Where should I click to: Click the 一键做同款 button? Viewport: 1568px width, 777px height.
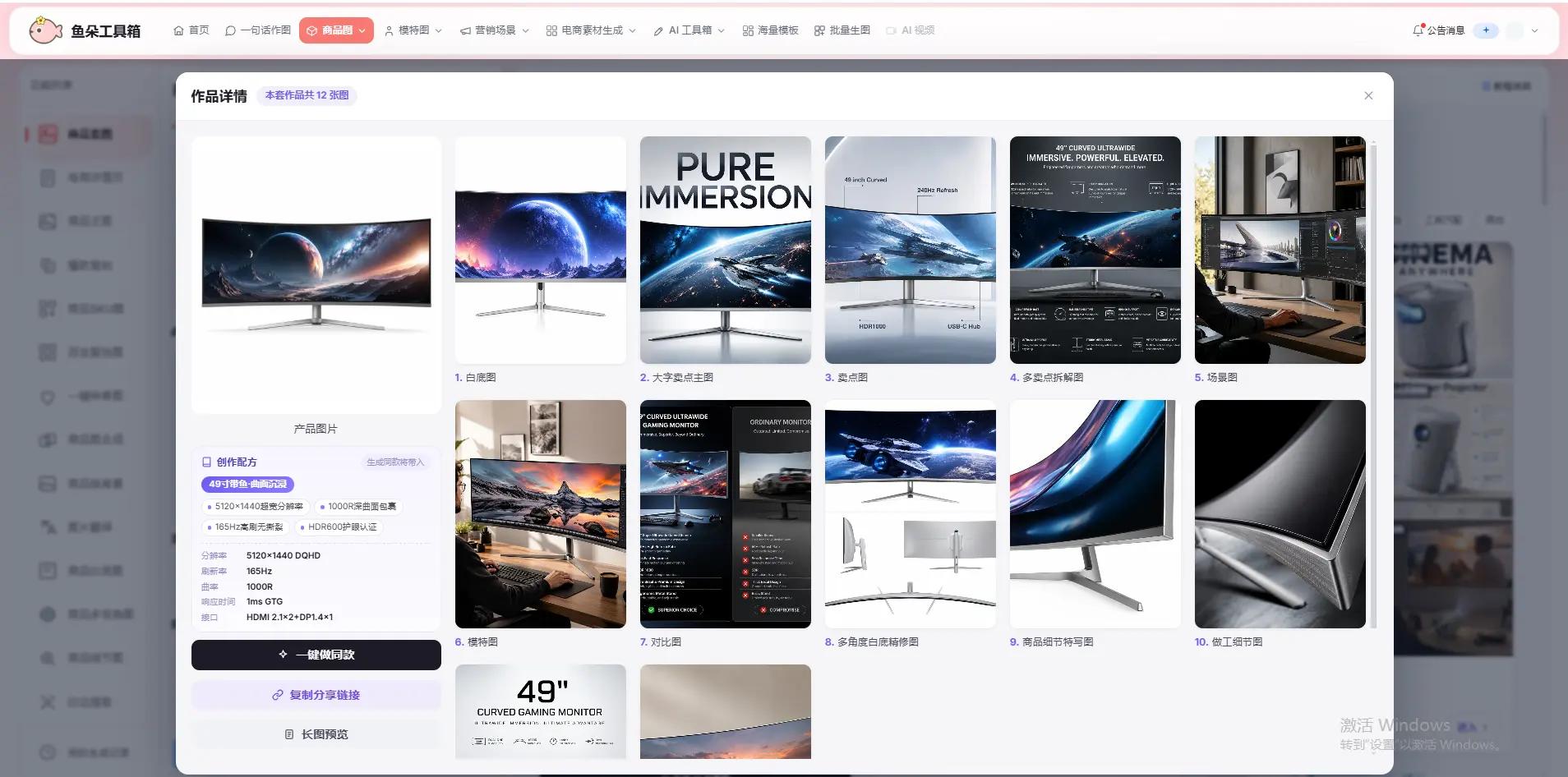[x=316, y=655]
